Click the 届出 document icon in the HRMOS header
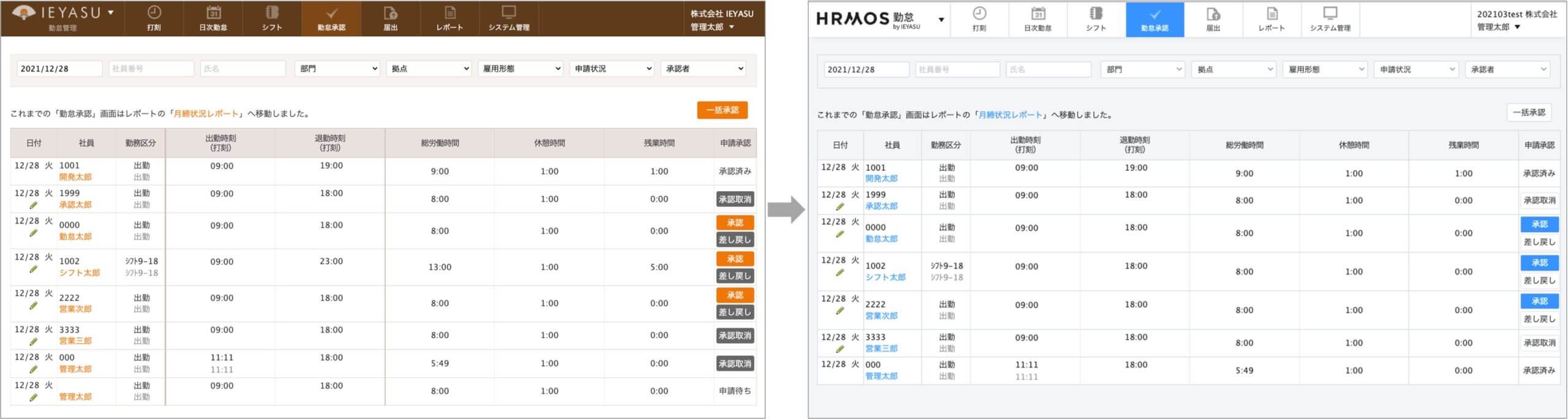This screenshot has width=1568, height=419. coord(1213,13)
